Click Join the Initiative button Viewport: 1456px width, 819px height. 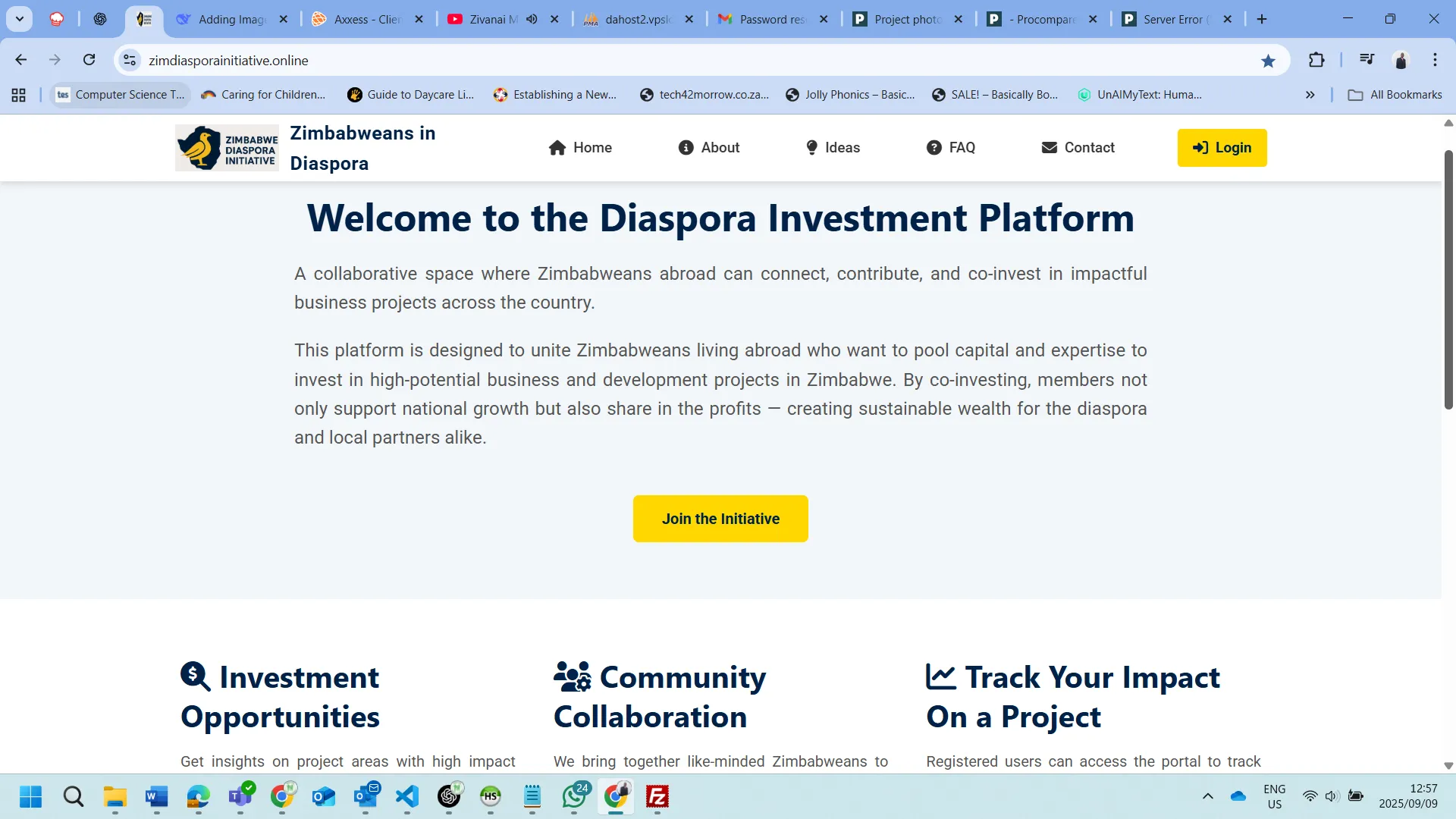click(x=720, y=519)
